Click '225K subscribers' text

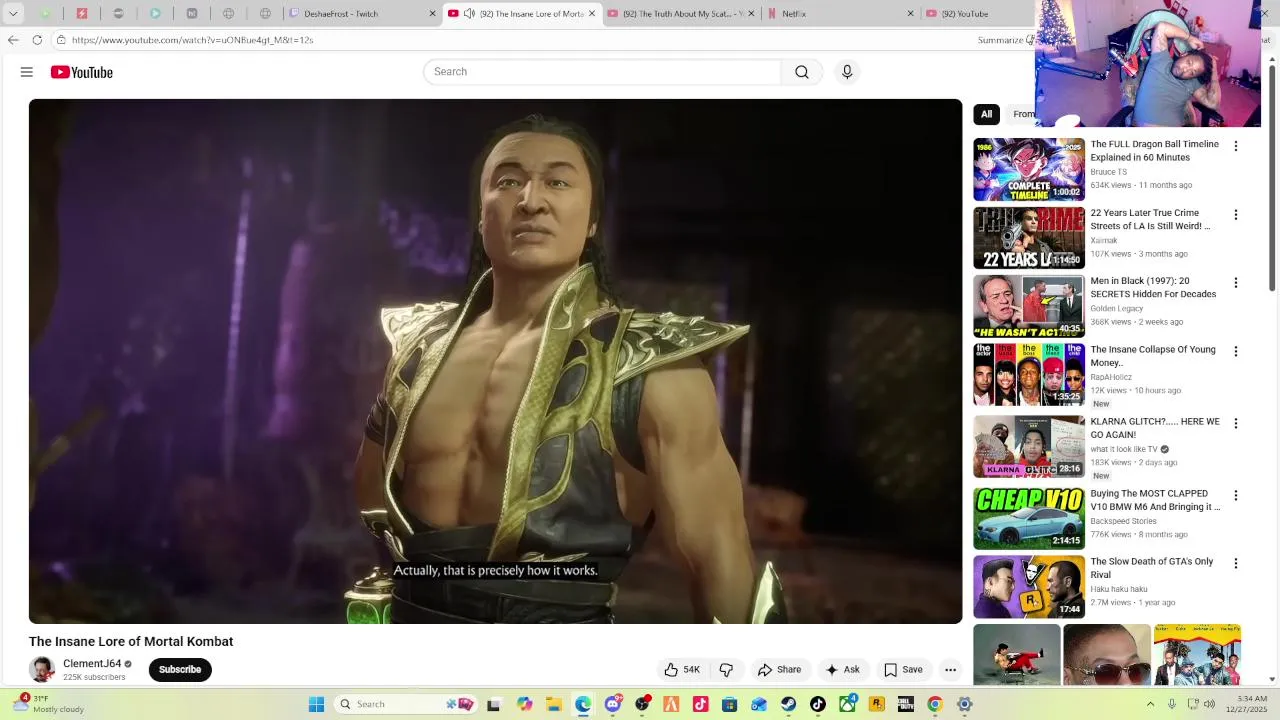tap(94, 678)
